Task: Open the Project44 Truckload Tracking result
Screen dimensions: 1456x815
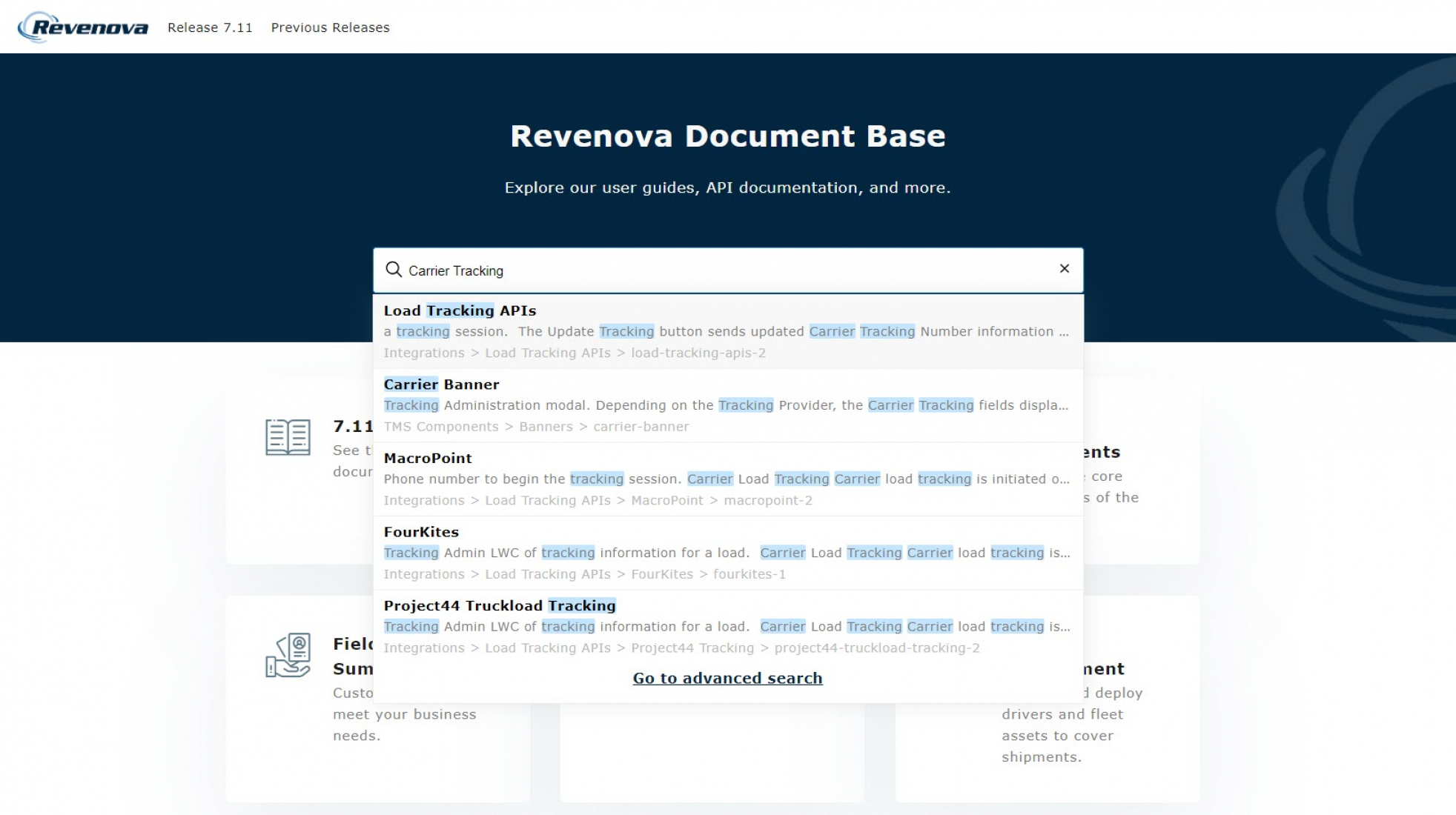Action: click(499, 605)
